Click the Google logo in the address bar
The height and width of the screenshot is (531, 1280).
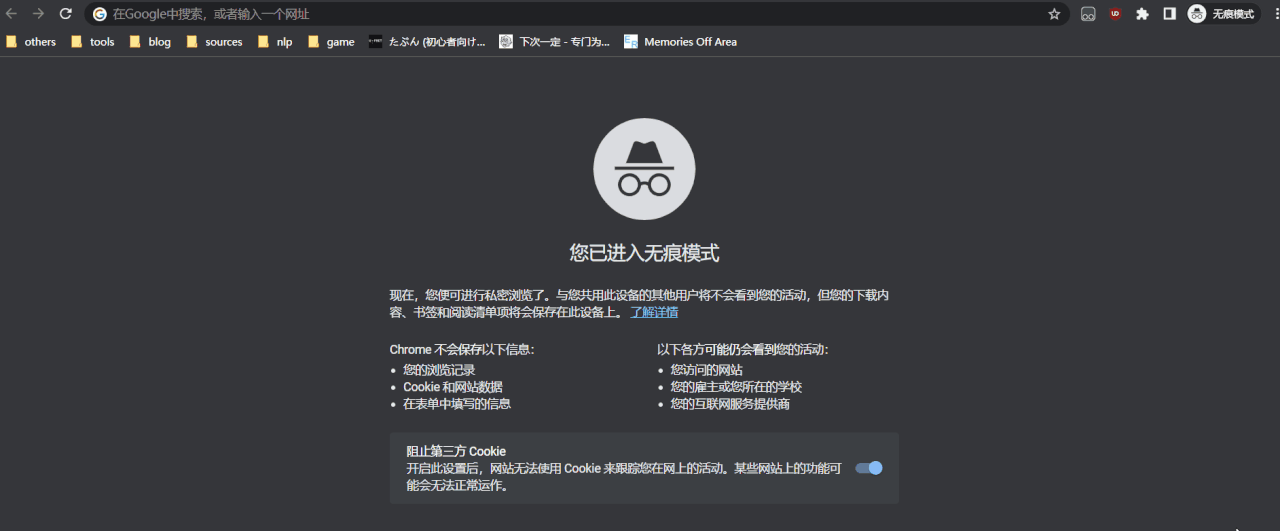pos(100,14)
